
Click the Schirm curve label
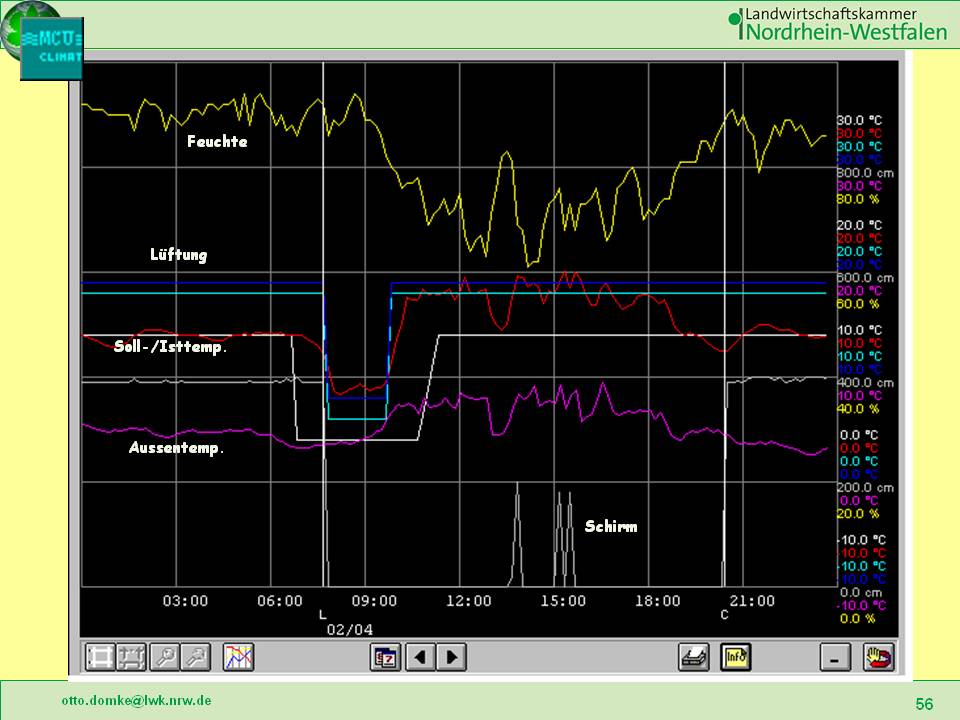(610, 526)
